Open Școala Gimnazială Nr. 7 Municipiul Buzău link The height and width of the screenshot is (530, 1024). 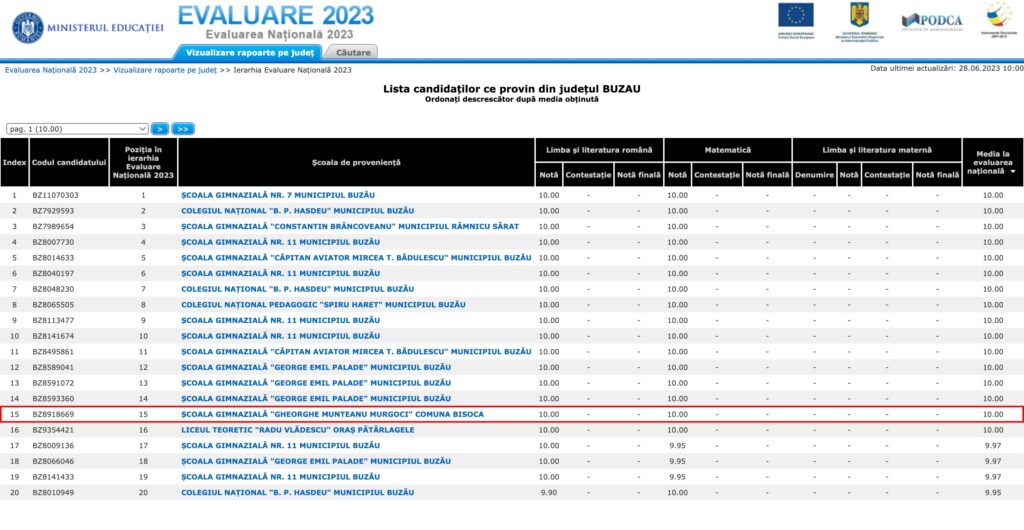coord(277,195)
